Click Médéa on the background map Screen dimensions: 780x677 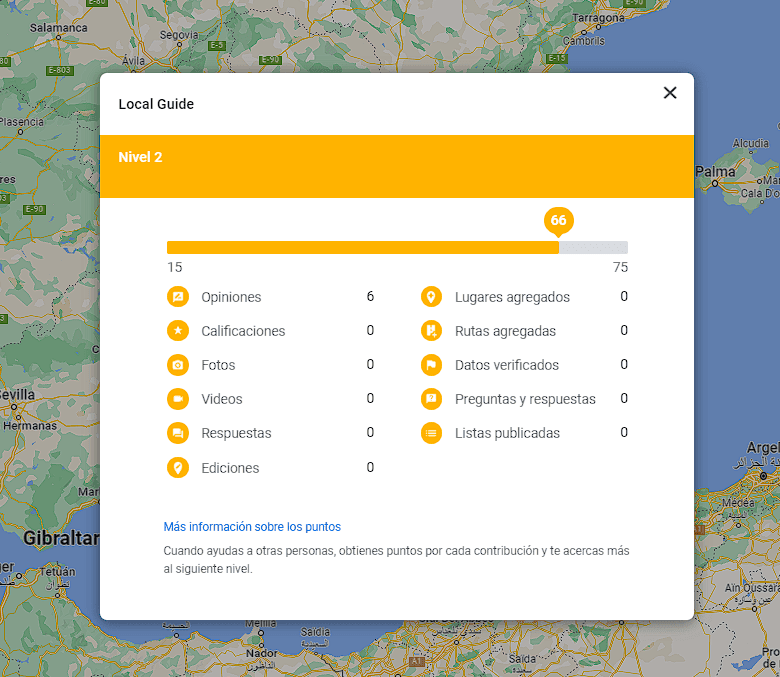click(738, 503)
